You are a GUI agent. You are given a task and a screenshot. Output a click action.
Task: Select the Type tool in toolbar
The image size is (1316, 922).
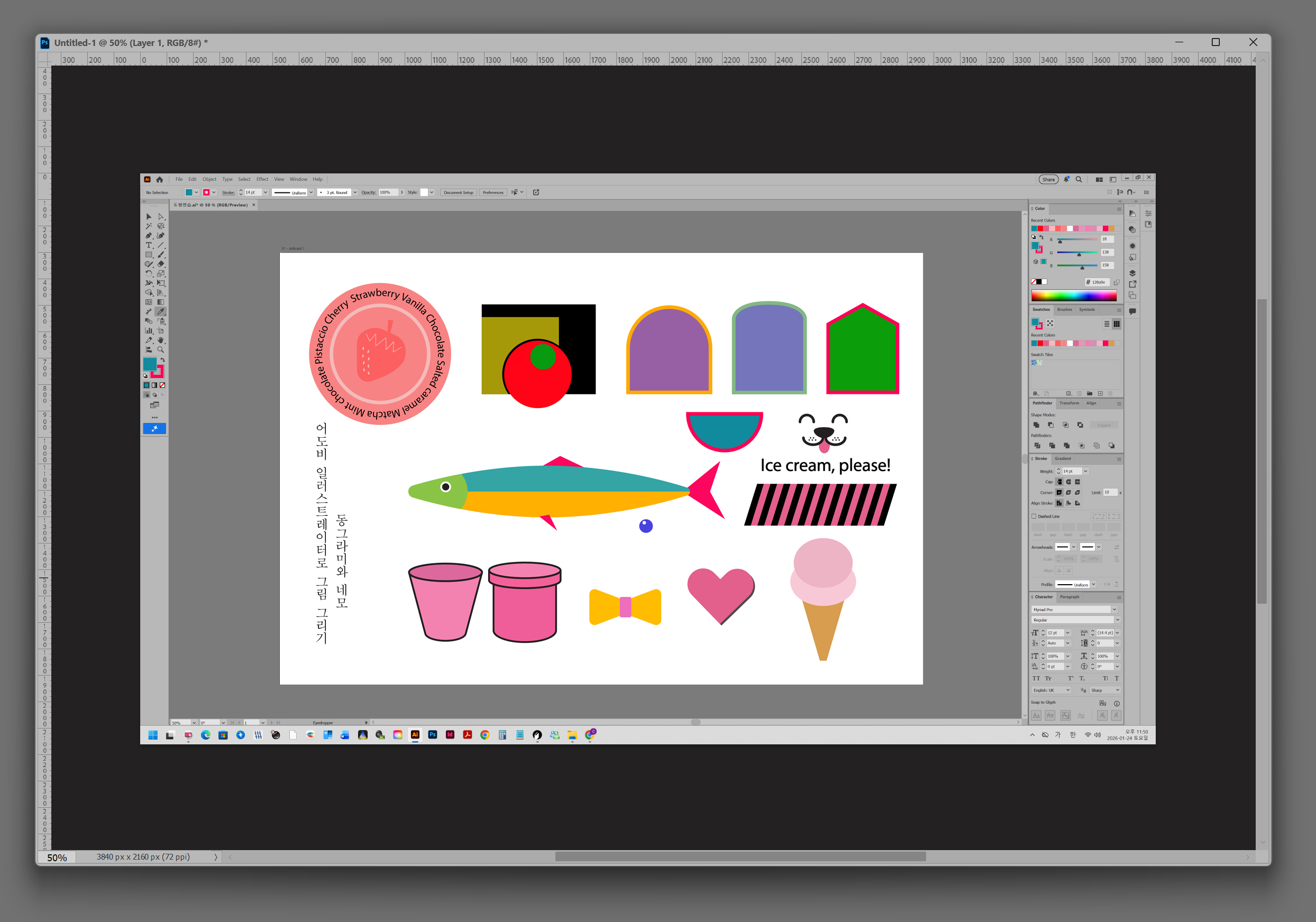tap(149, 245)
